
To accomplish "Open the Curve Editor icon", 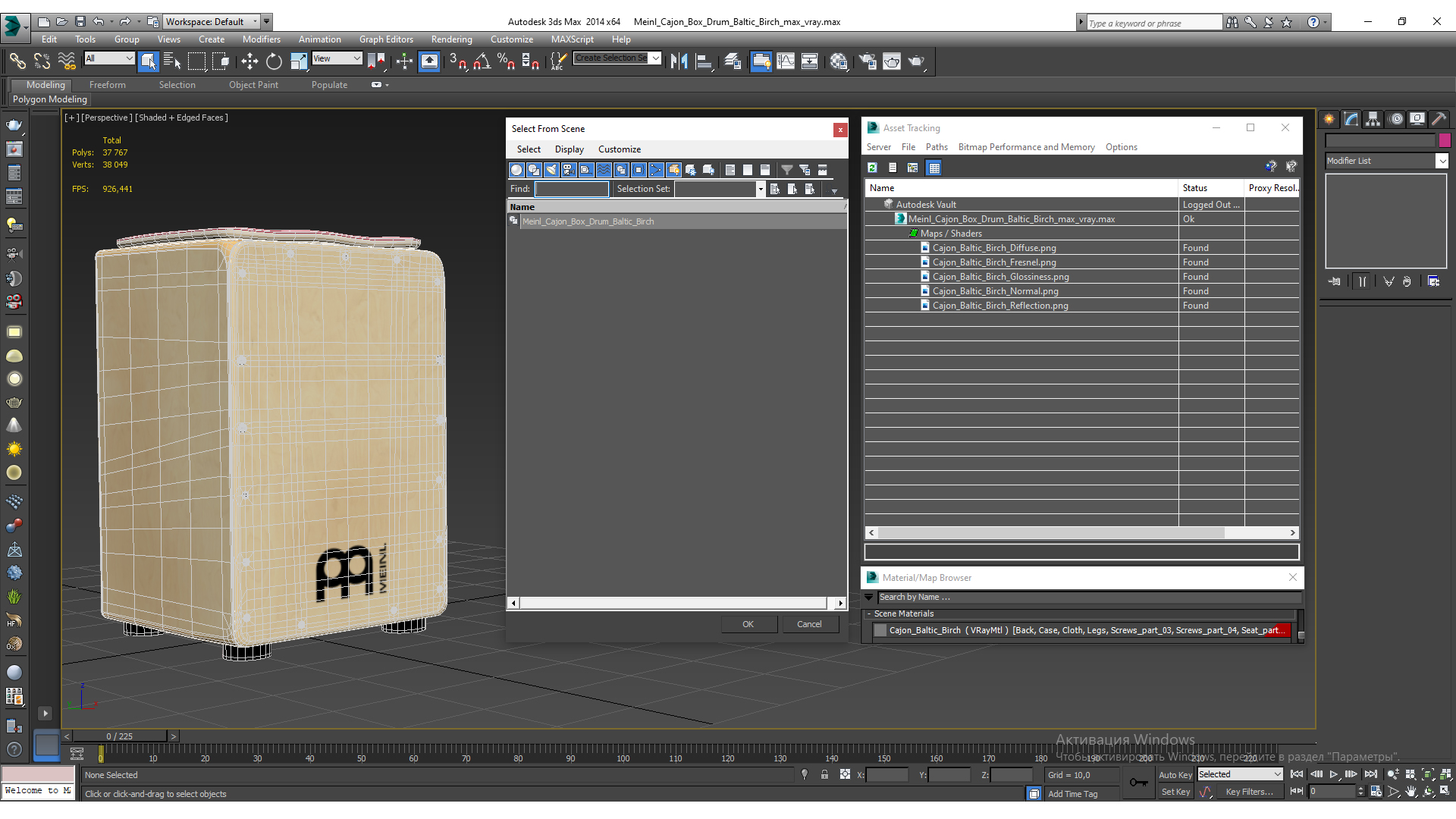I will [x=786, y=61].
